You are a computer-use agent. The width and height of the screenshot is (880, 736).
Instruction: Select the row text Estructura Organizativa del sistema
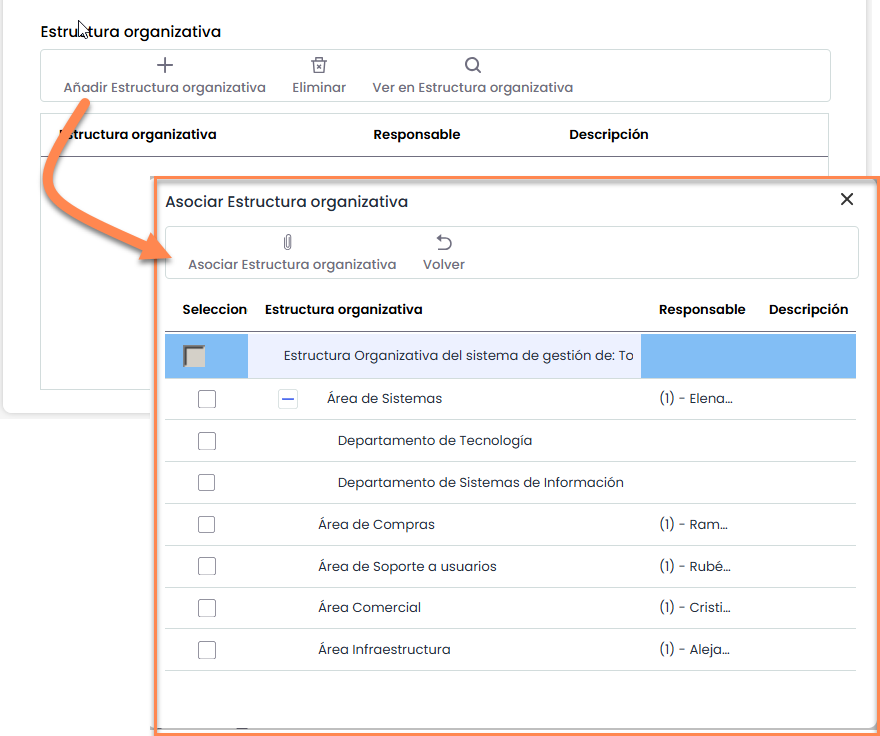[459, 356]
